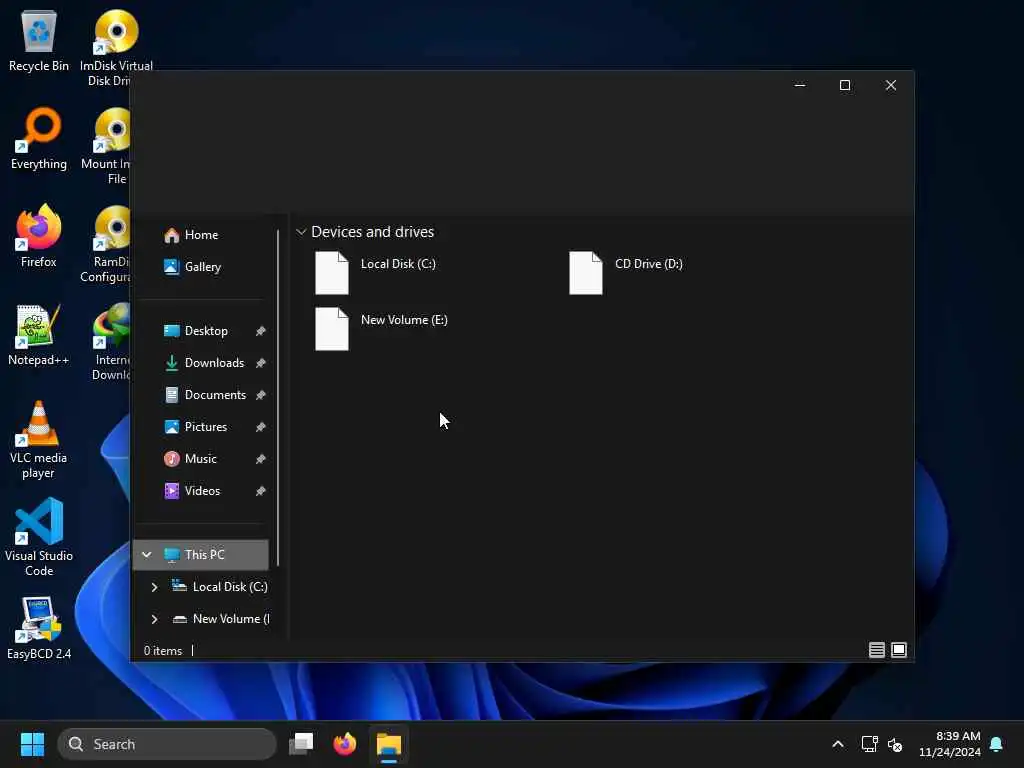Image resolution: width=1024 pixels, height=768 pixels.
Task: Collapse the Devices and drives group
Action: click(301, 232)
